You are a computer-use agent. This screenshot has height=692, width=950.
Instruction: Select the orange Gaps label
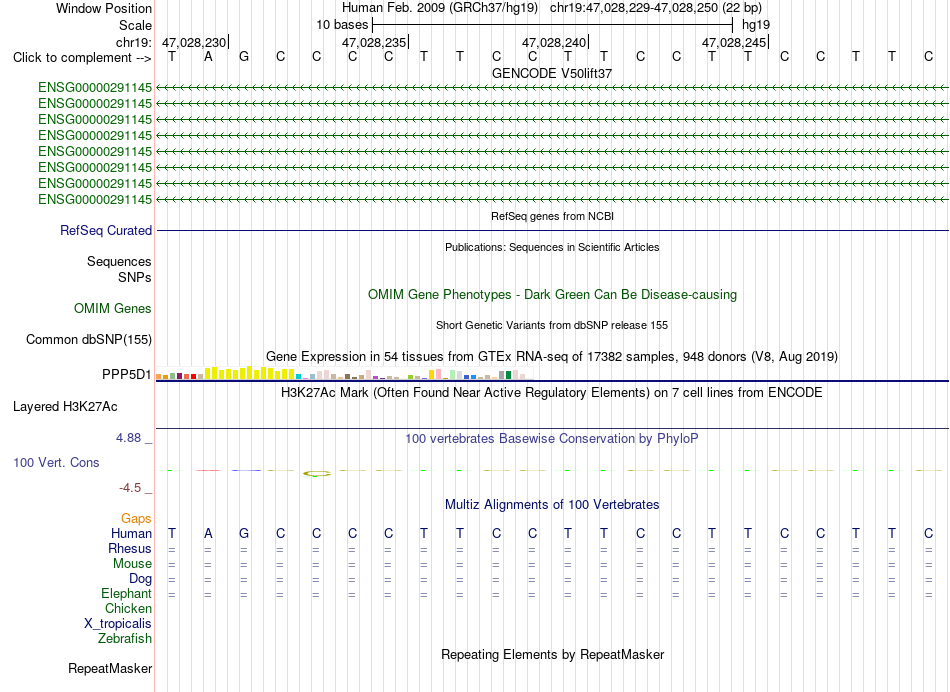click(x=136, y=519)
